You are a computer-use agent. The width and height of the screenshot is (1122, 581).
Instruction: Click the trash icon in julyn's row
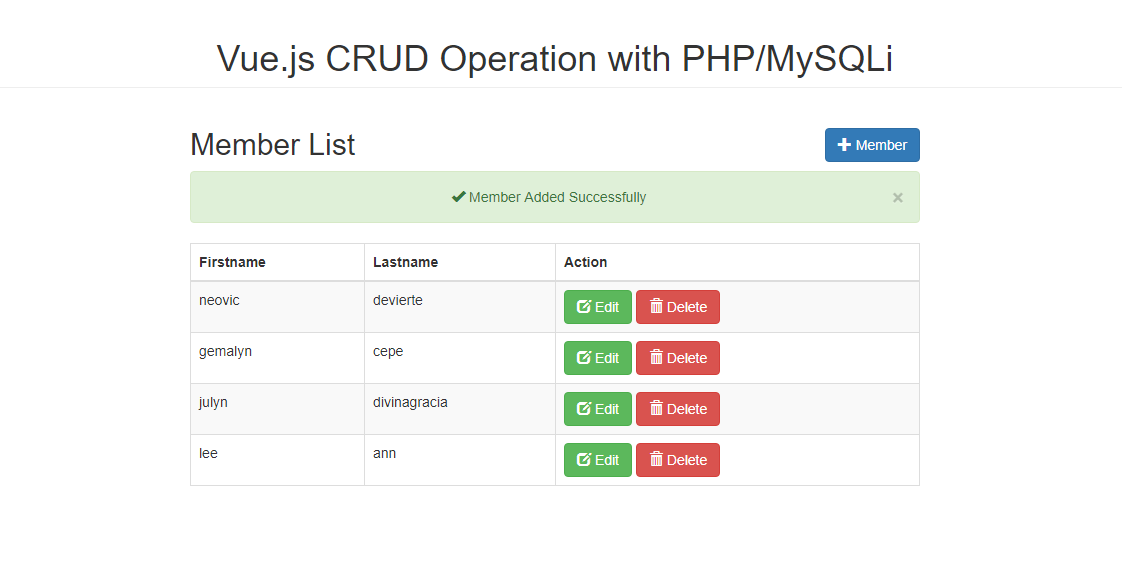coord(656,408)
